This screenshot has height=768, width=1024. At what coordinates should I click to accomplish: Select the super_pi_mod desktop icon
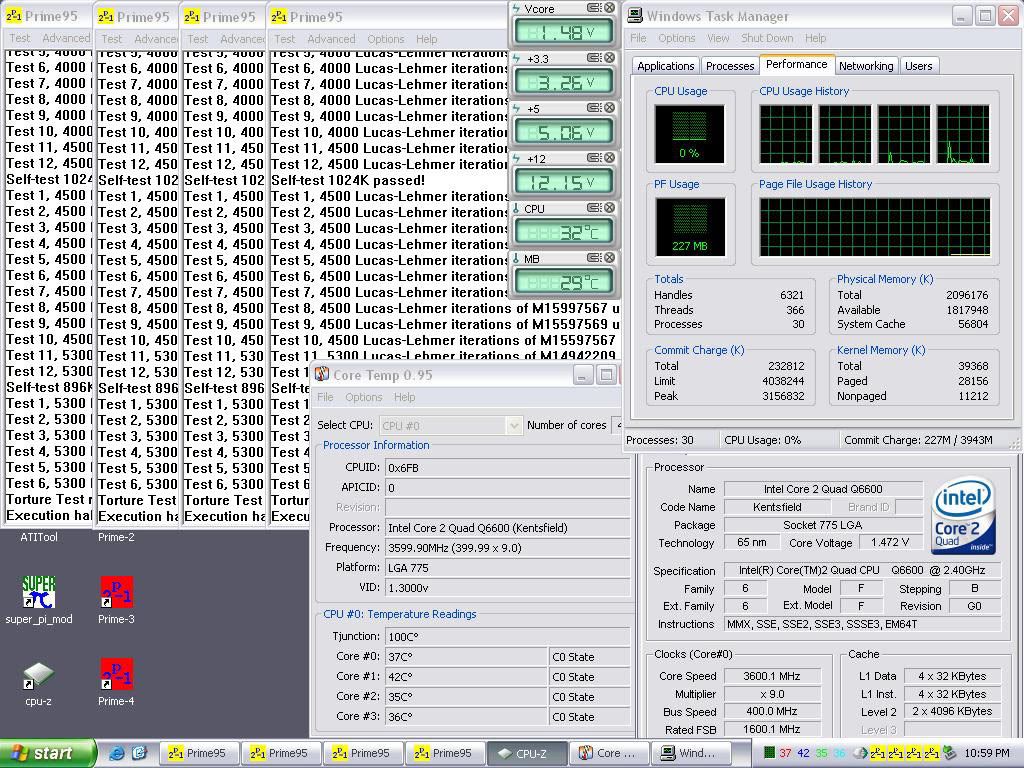click(x=39, y=600)
